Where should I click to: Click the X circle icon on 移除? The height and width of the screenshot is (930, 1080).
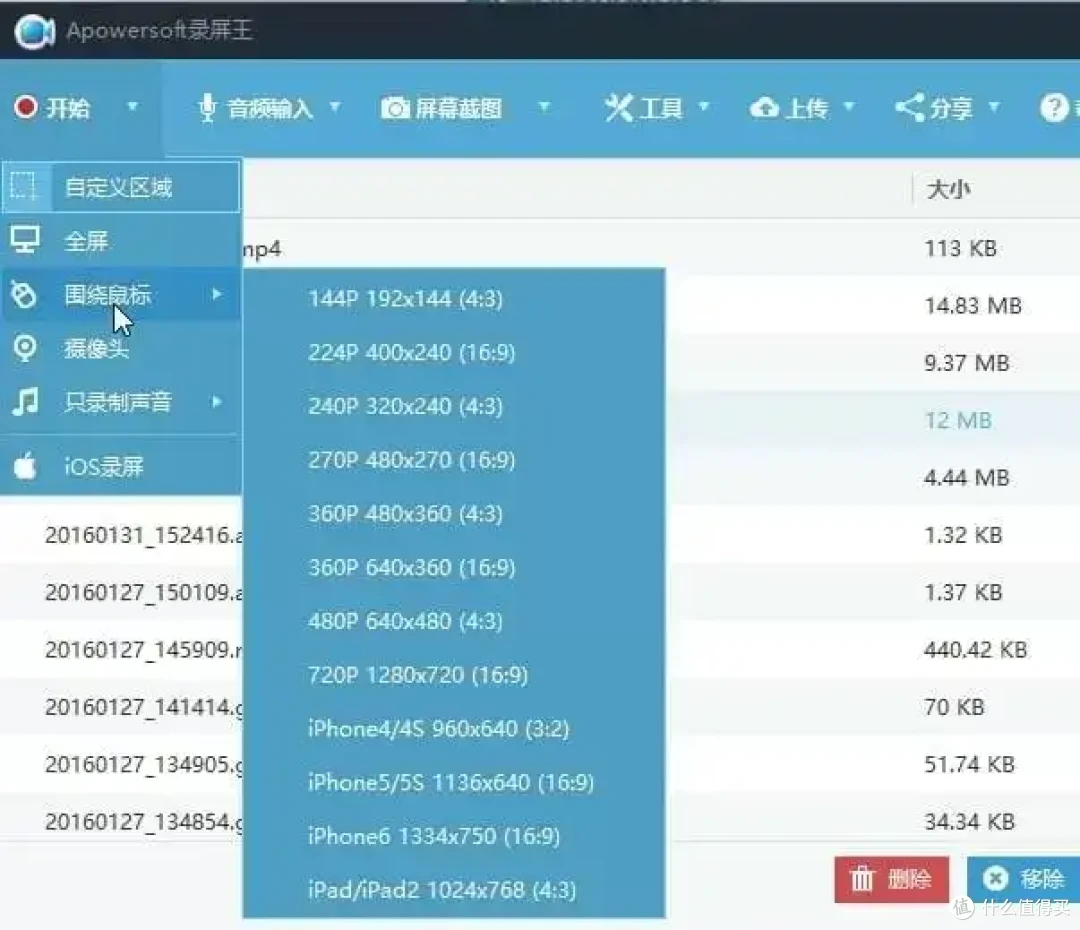pyautogui.click(x=995, y=879)
